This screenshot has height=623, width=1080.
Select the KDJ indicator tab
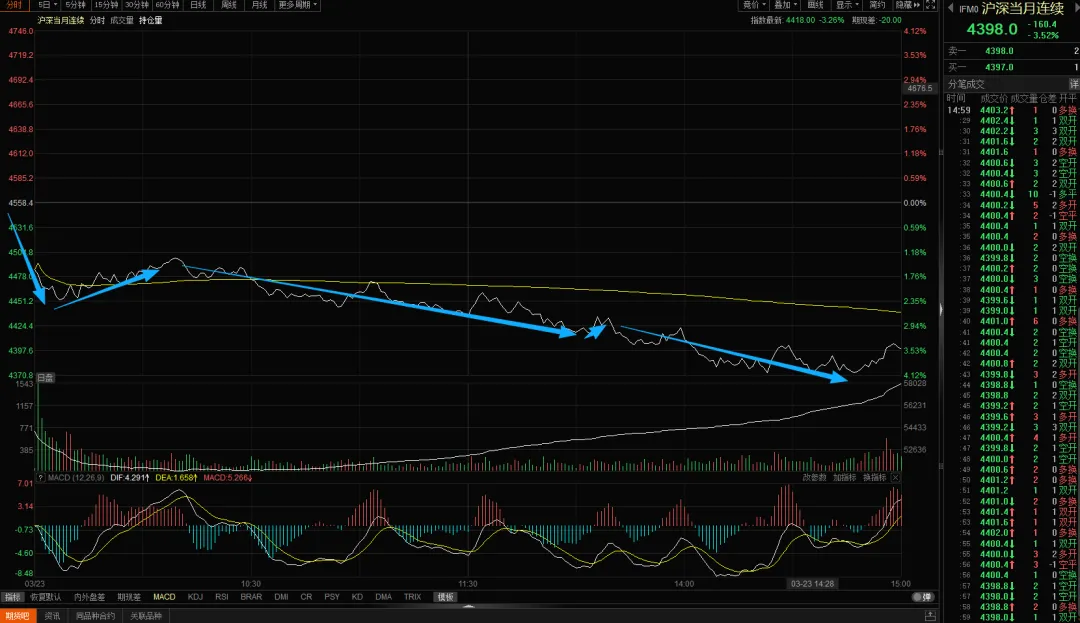pyautogui.click(x=195, y=597)
